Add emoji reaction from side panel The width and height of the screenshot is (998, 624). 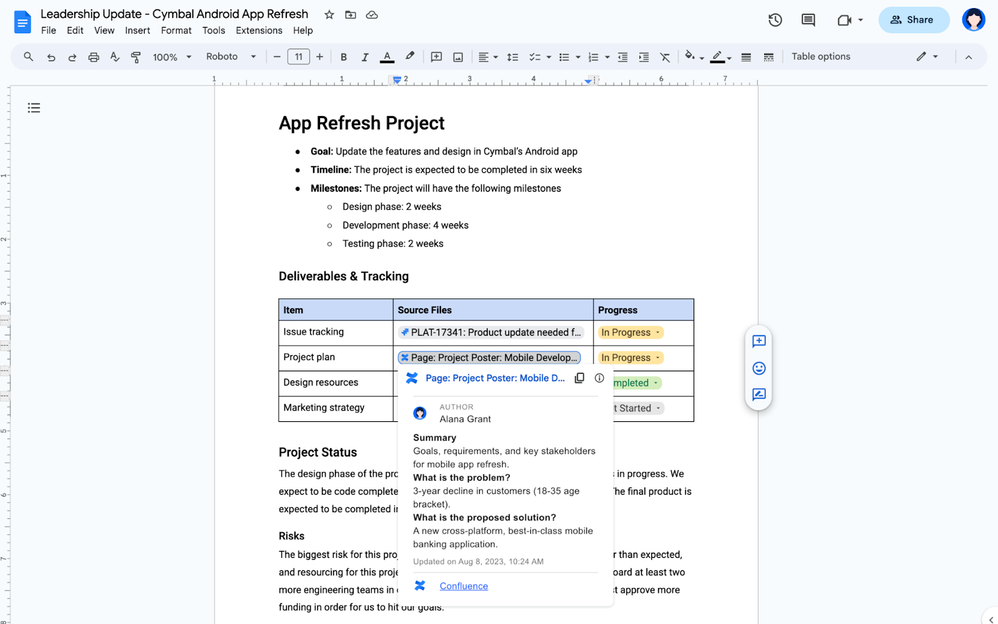(759, 368)
